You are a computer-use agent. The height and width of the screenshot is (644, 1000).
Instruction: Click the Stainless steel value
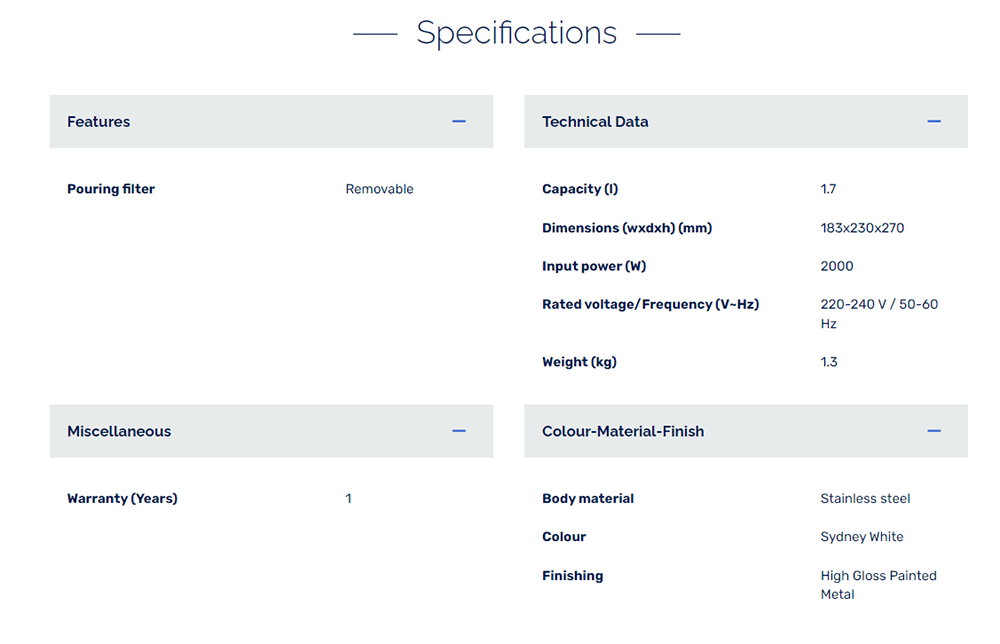point(865,499)
